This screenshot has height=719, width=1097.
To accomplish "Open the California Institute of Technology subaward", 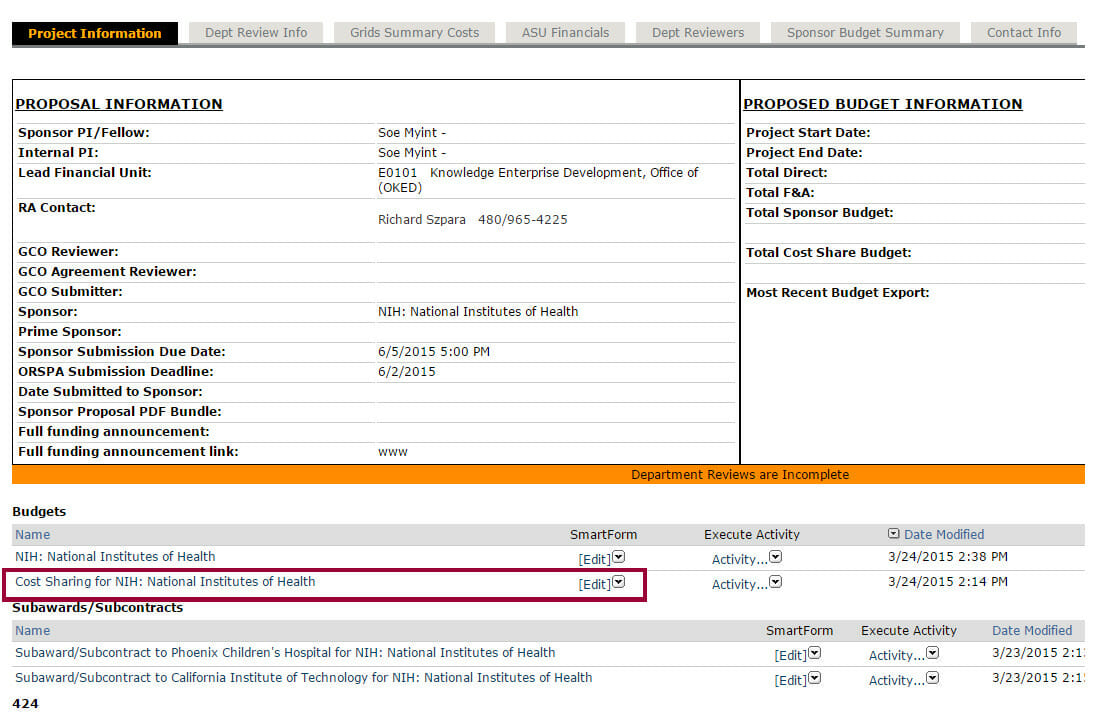I will click(303, 678).
